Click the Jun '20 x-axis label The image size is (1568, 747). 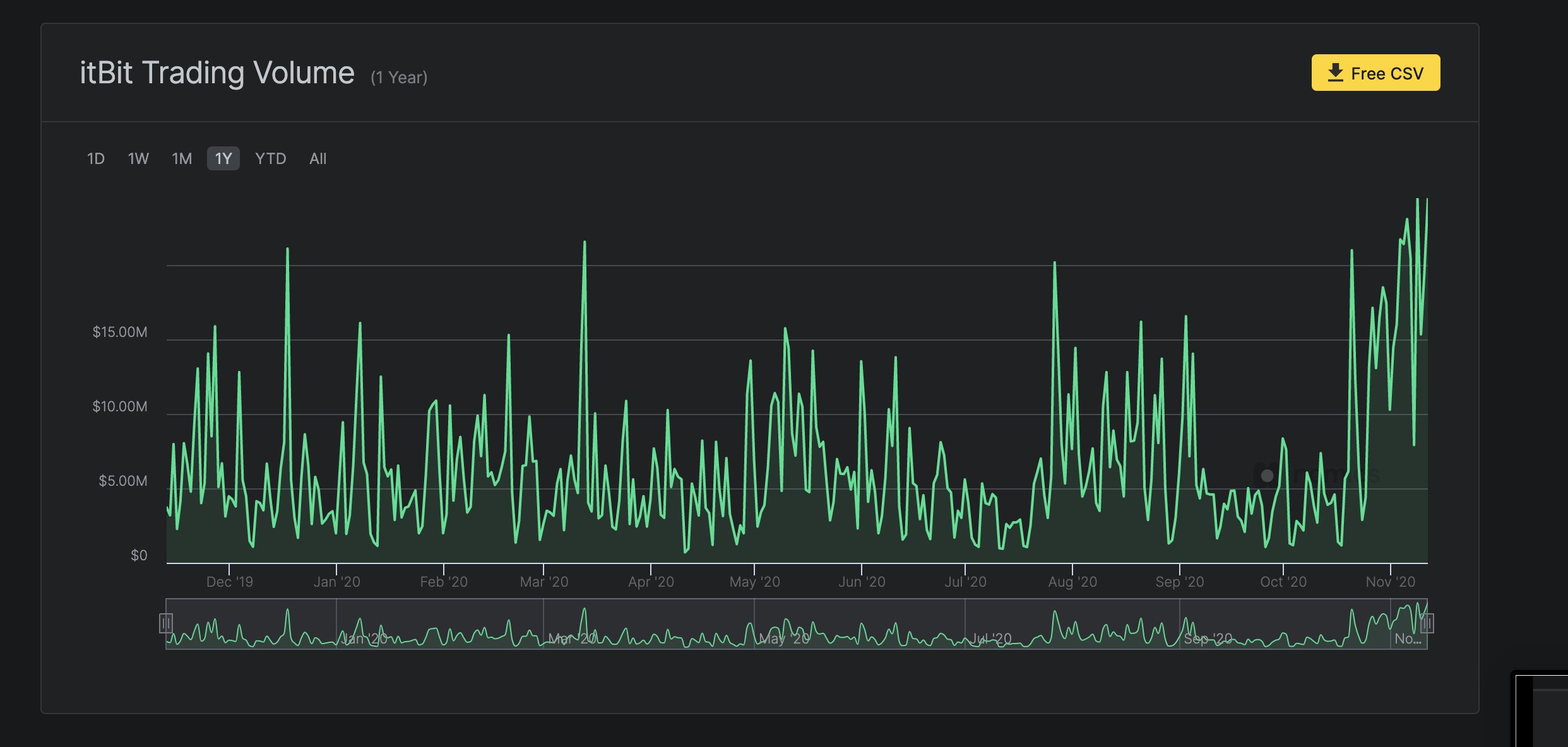pos(862,582)
